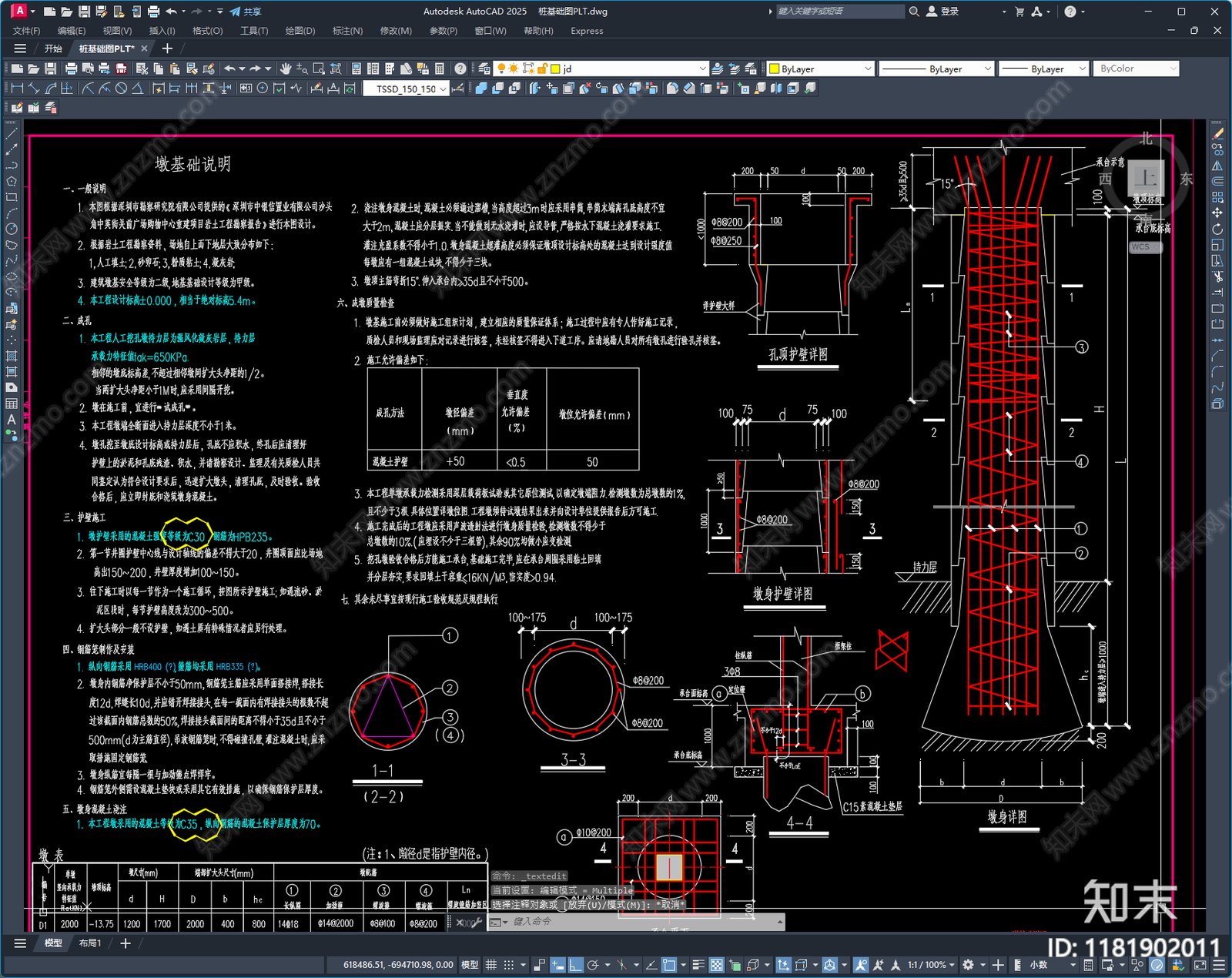Click the Customization hamburger icon in status bar
The image size is (1232, 978).
click(1219, 965)
